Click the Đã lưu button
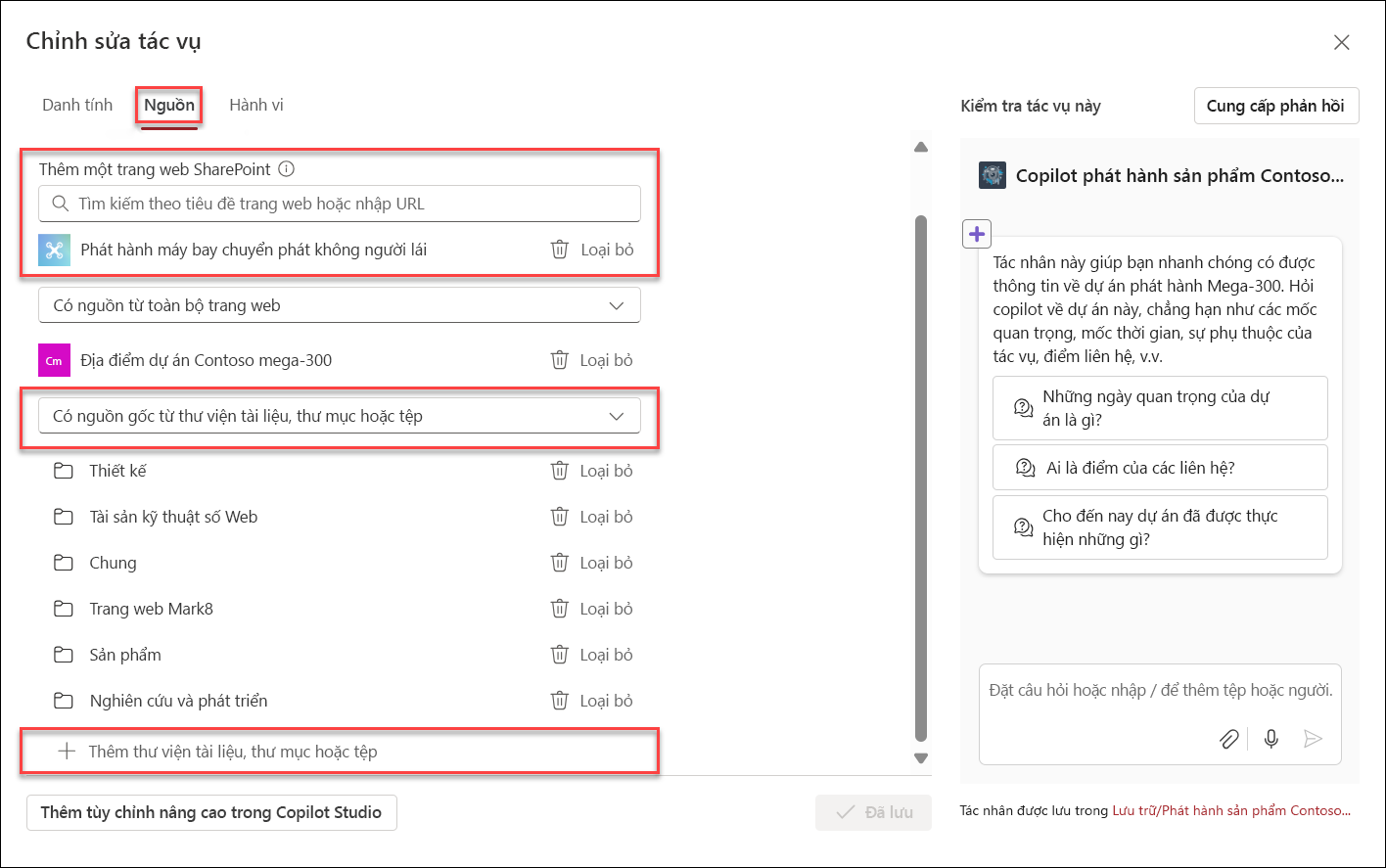This screenshot has width=1386, height=868. (873, 812)
